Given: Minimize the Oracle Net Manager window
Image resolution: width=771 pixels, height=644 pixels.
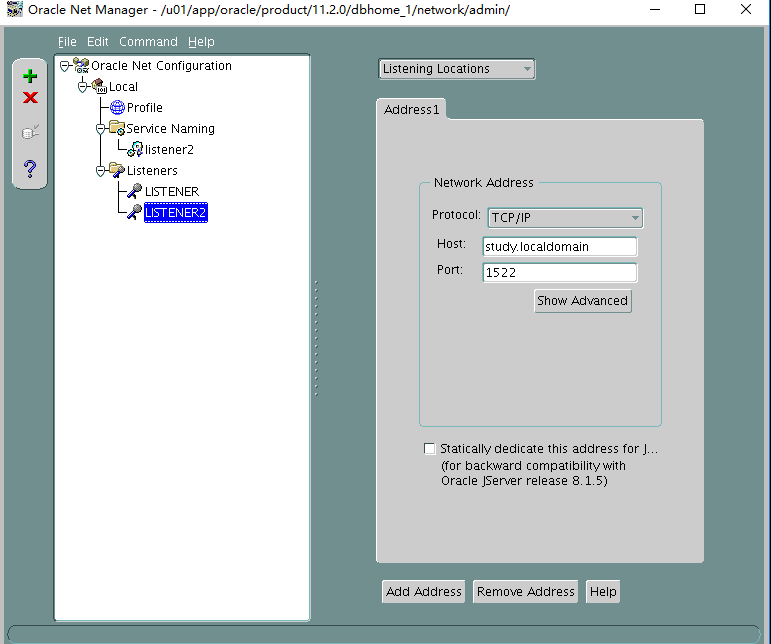Looking at the screenshot, I should click(x=654, y=9).
